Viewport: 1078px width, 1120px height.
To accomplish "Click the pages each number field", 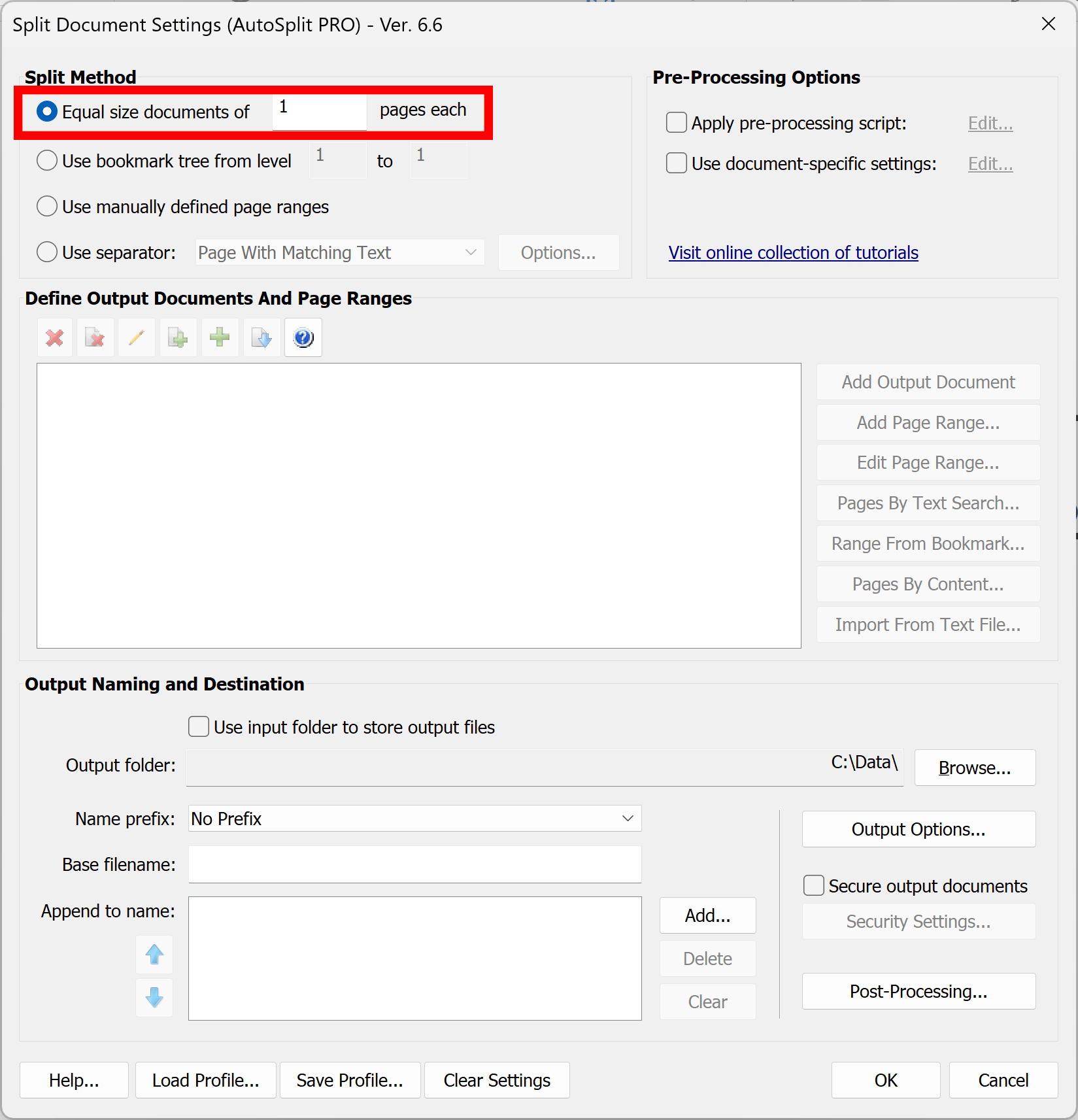I will (x=319, y=112).
